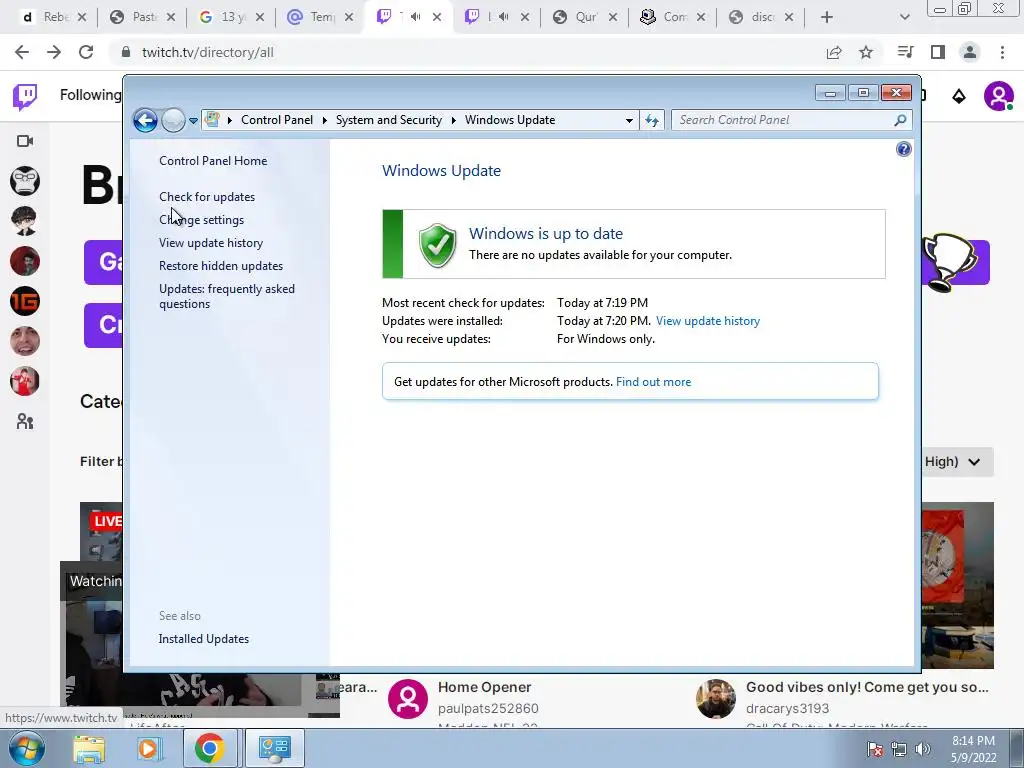This screenshot has height=768, width=1024.
Task: Open Windows Update help icon
Action: (x=903, y=150)
